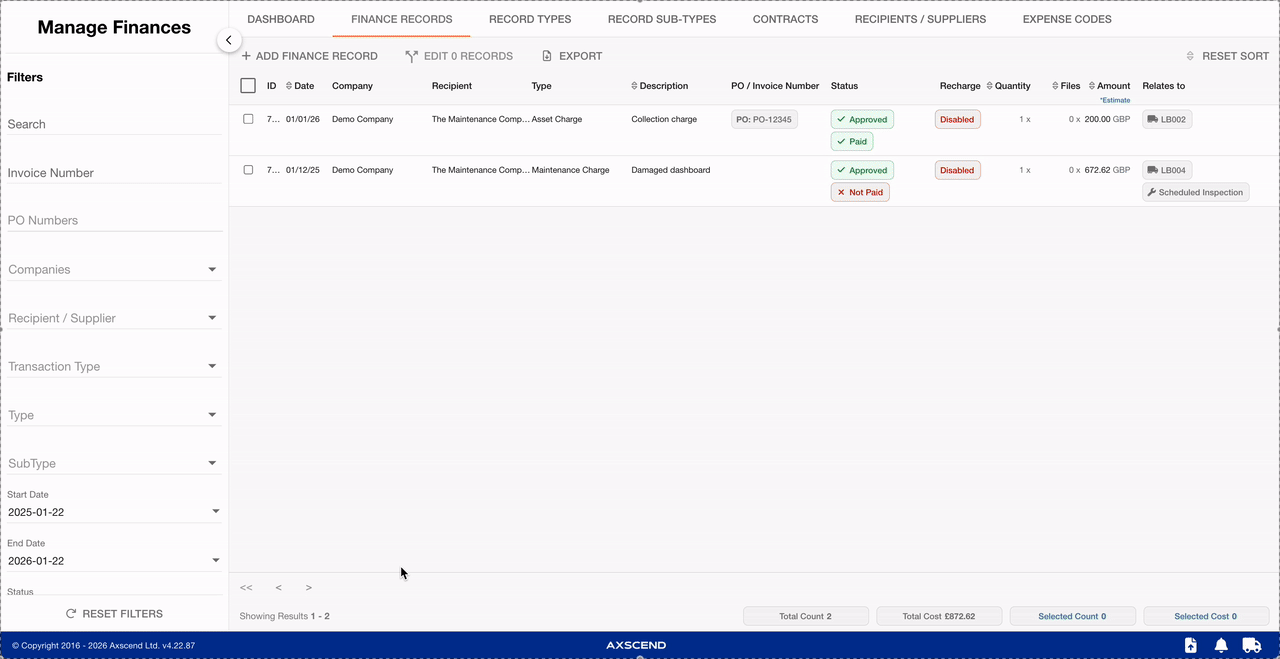1280x659 pixels.
Task: Sort by Amount column arrows icon
Action: (1092, 86)
